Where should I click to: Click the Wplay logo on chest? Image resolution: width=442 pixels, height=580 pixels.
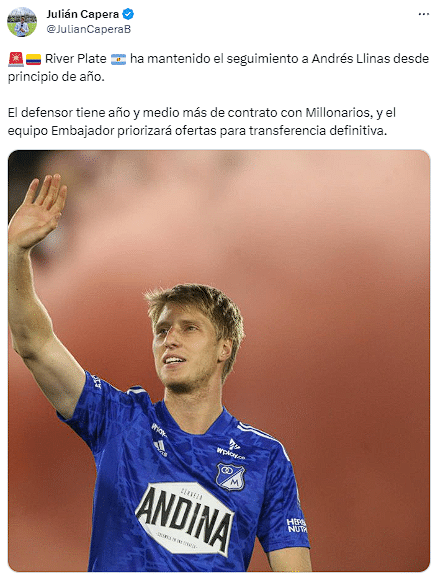coord(231,450)
